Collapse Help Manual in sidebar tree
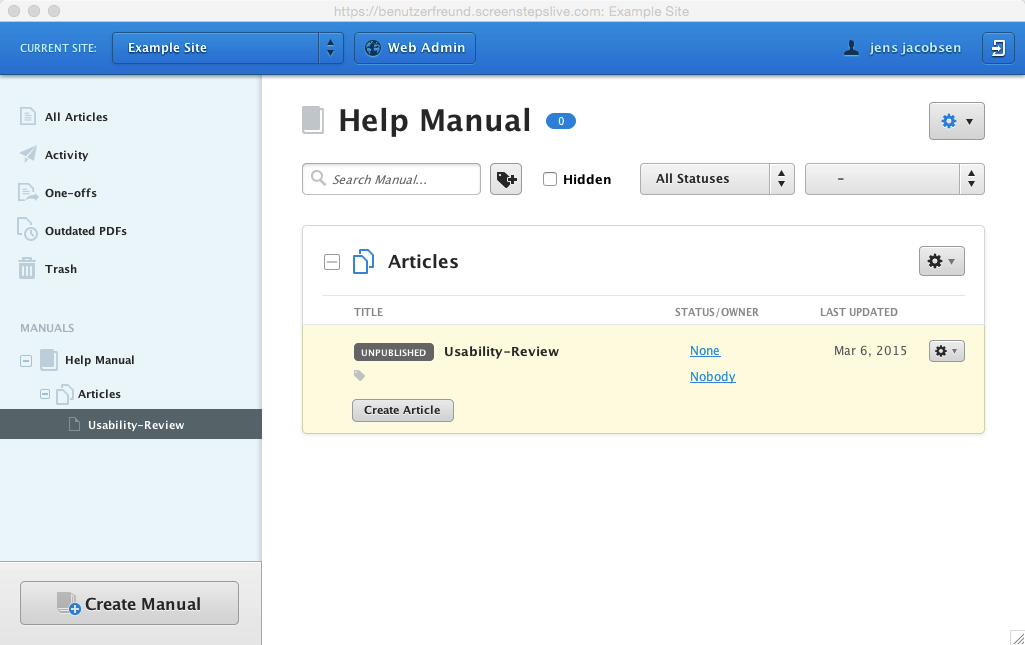This screenshot has height=645, width=1025. click(26, 361)
